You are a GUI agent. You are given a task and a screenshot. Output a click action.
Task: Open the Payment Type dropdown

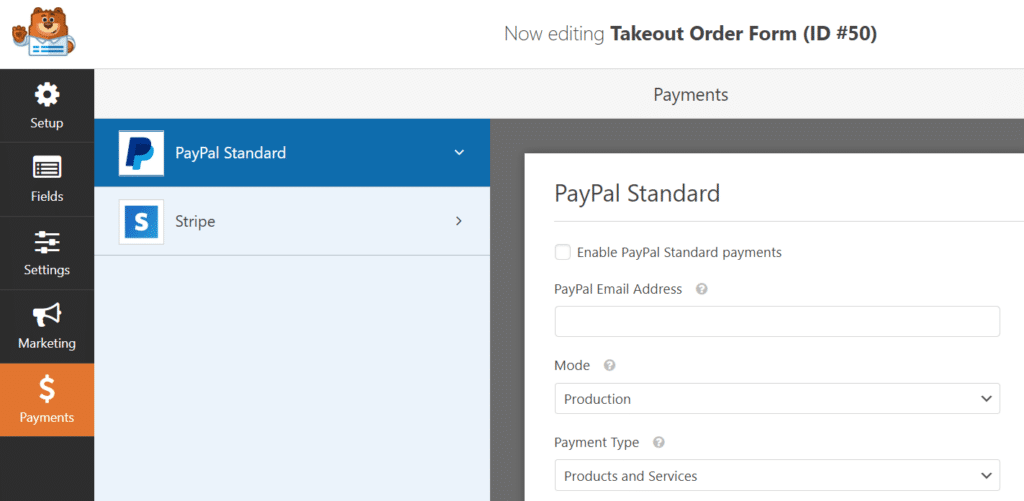click(777, 476)
